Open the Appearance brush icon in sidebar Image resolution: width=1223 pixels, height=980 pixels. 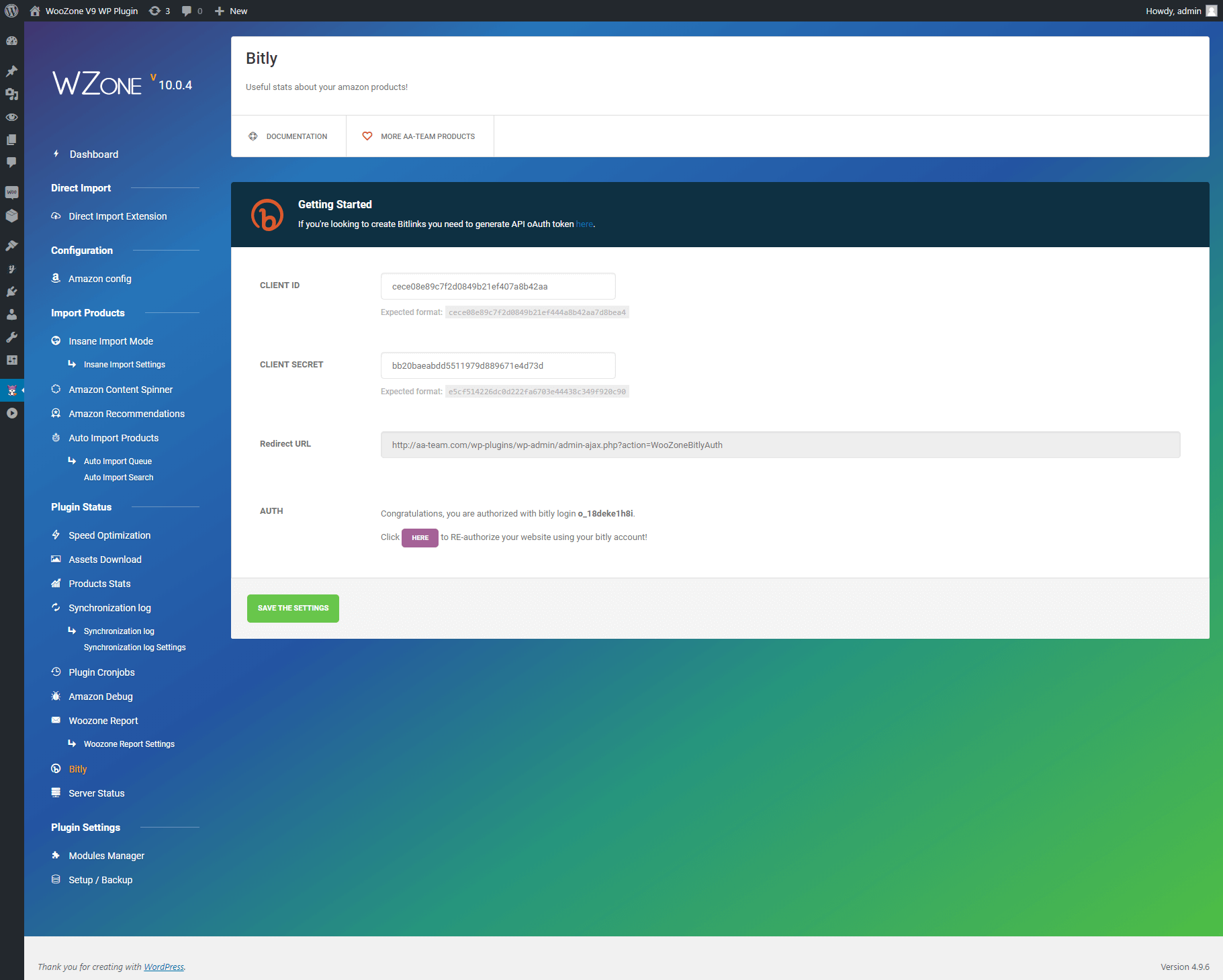point(11,246)
